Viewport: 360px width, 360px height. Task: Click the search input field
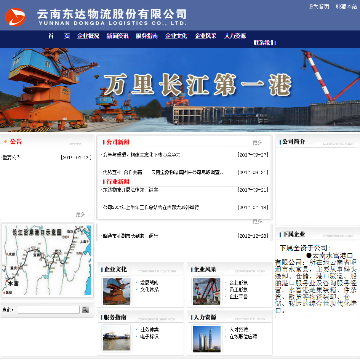tap(49, 310)
